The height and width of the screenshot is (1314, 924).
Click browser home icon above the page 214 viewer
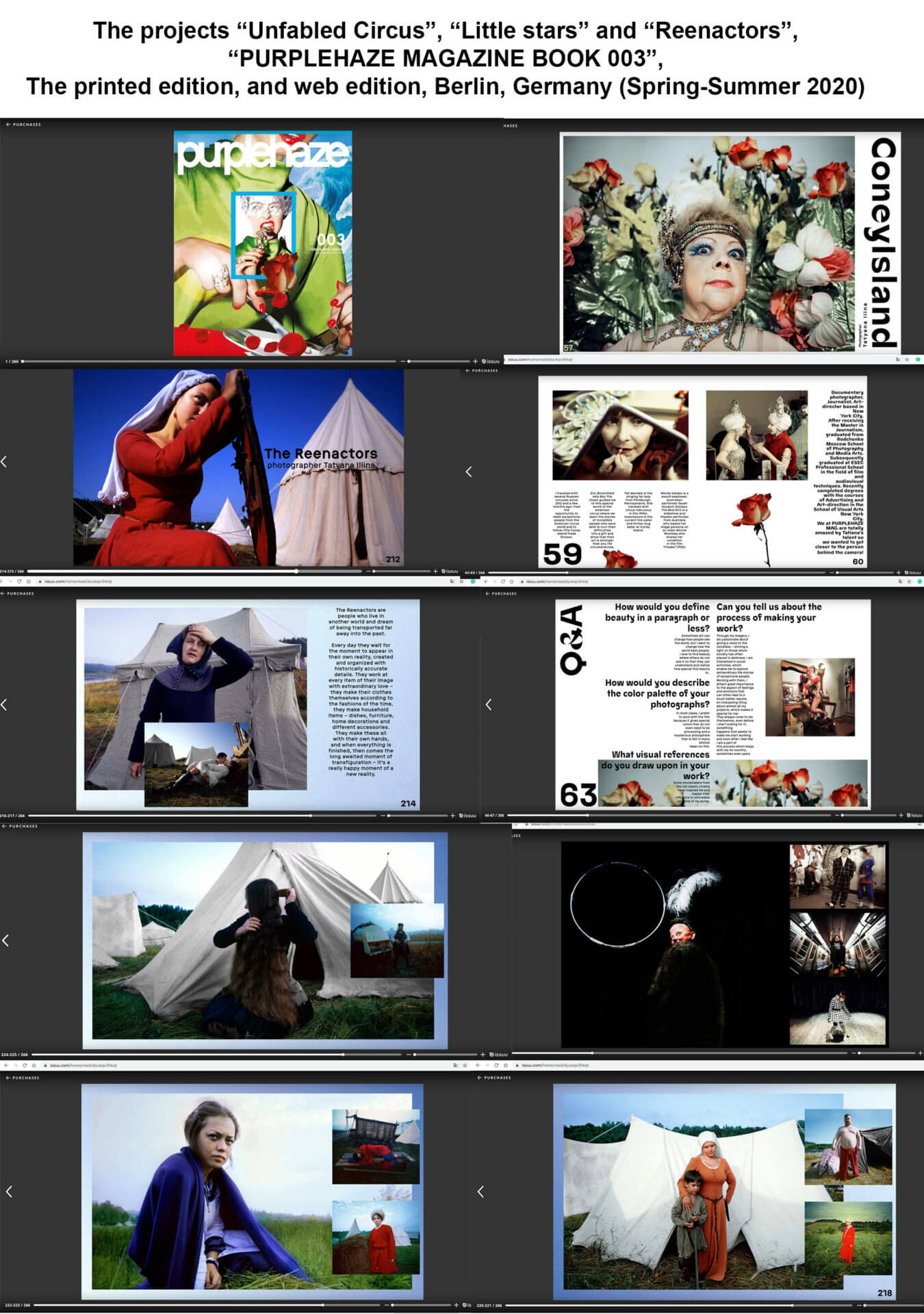coord(28,581)
